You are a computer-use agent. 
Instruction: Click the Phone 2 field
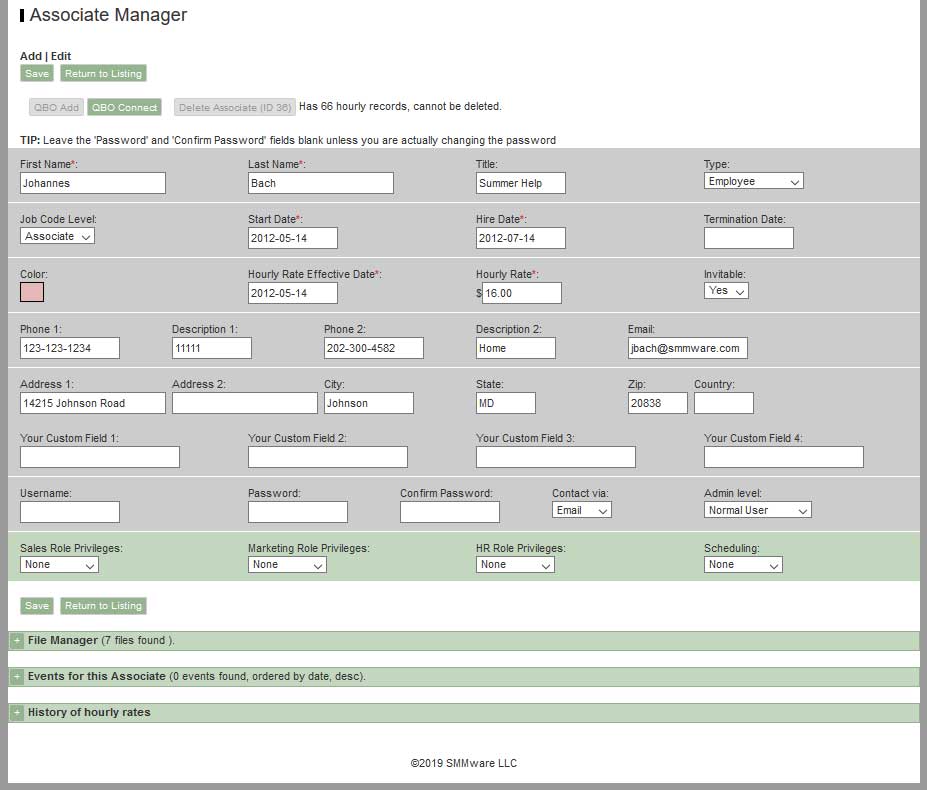click(x=374, y=348)
